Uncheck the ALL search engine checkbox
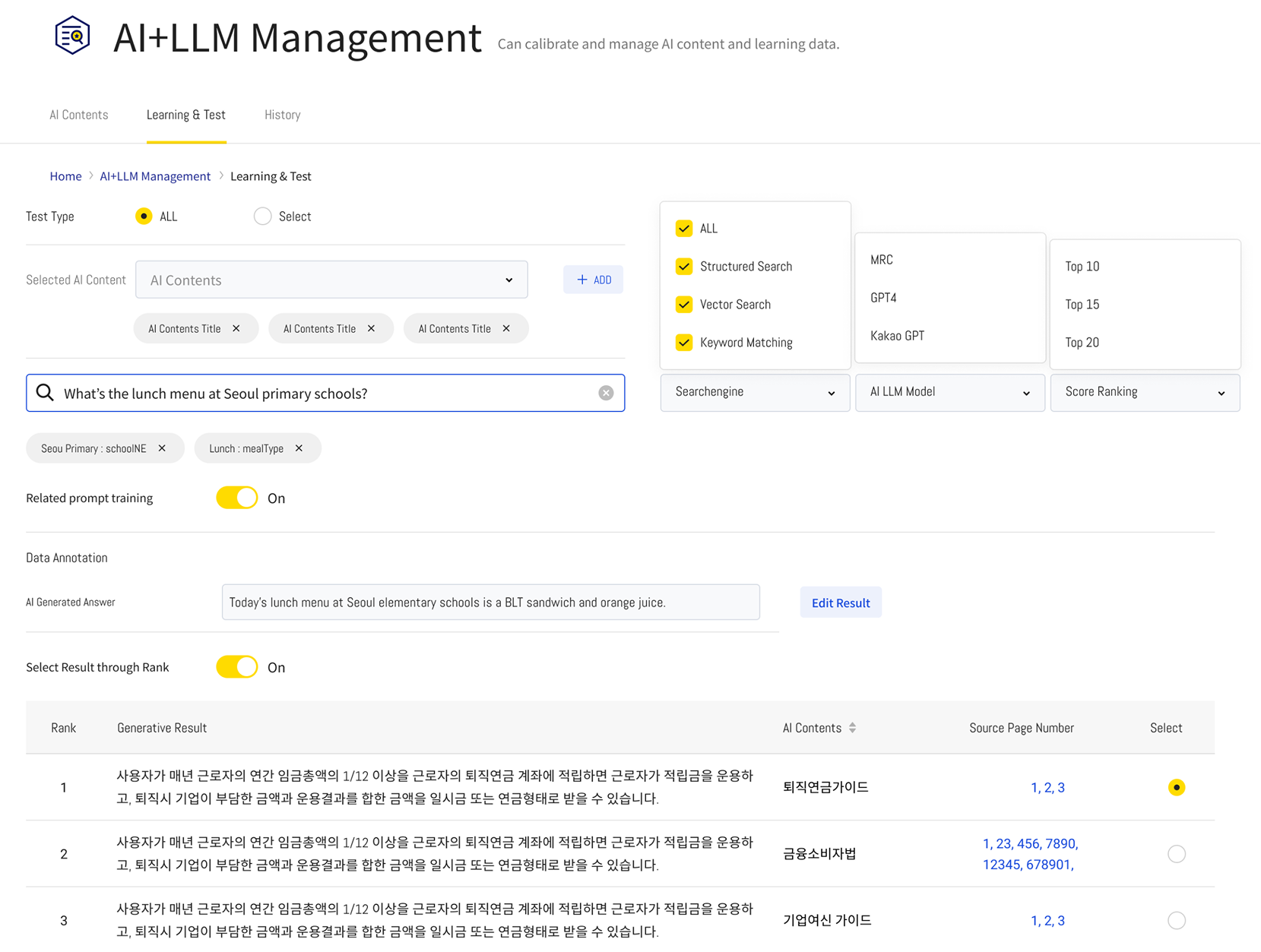1261x952 pixels. pyautogui.click(x=684, y=228)
